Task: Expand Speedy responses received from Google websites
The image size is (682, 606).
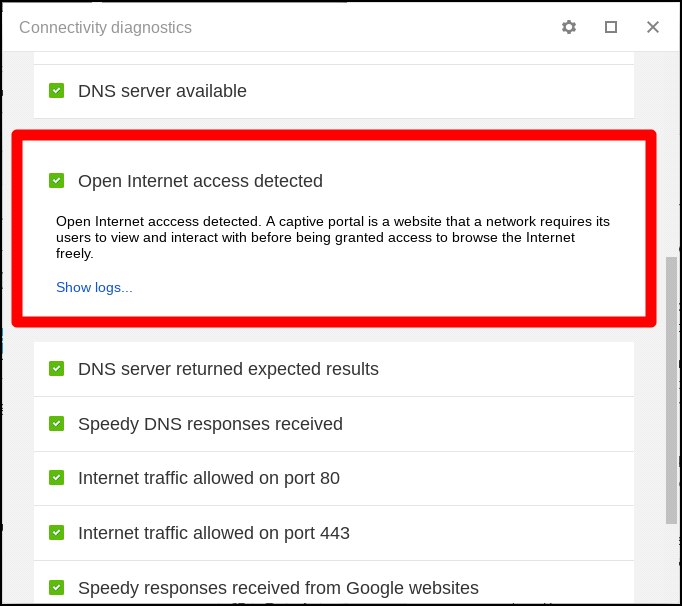Action: [278, 588]
